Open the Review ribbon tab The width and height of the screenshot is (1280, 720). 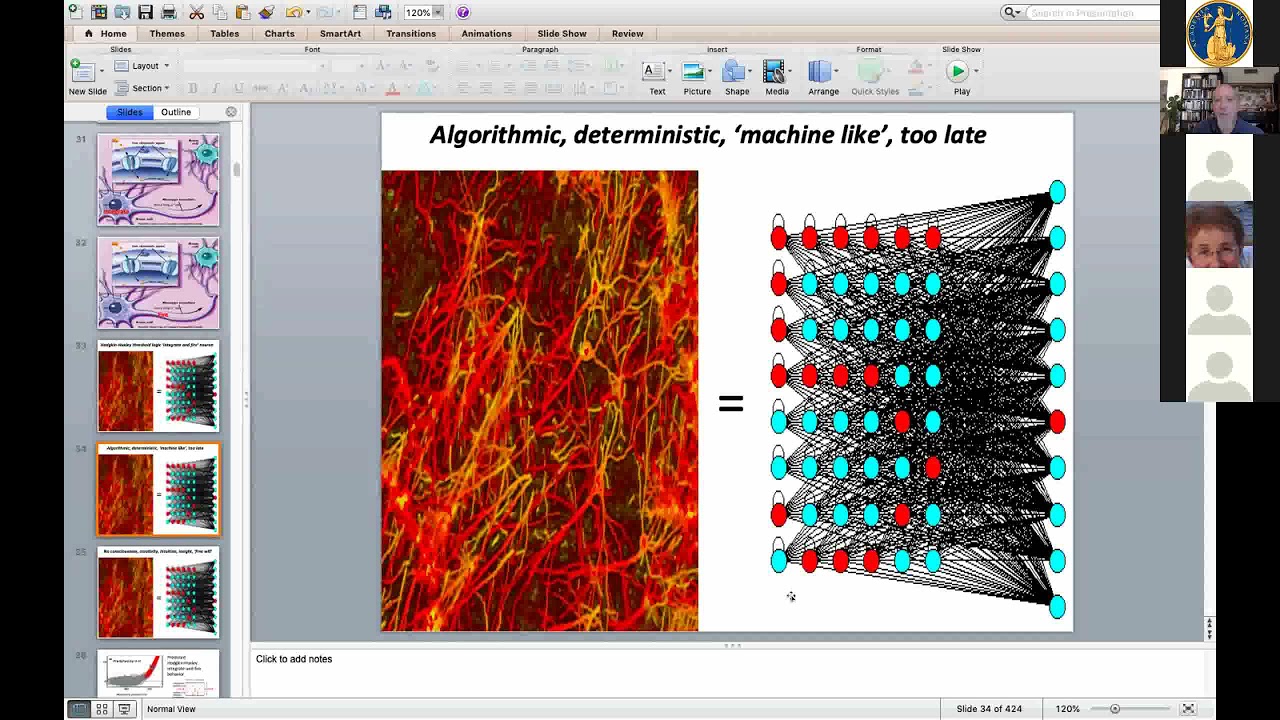click(x=628, y=34)
